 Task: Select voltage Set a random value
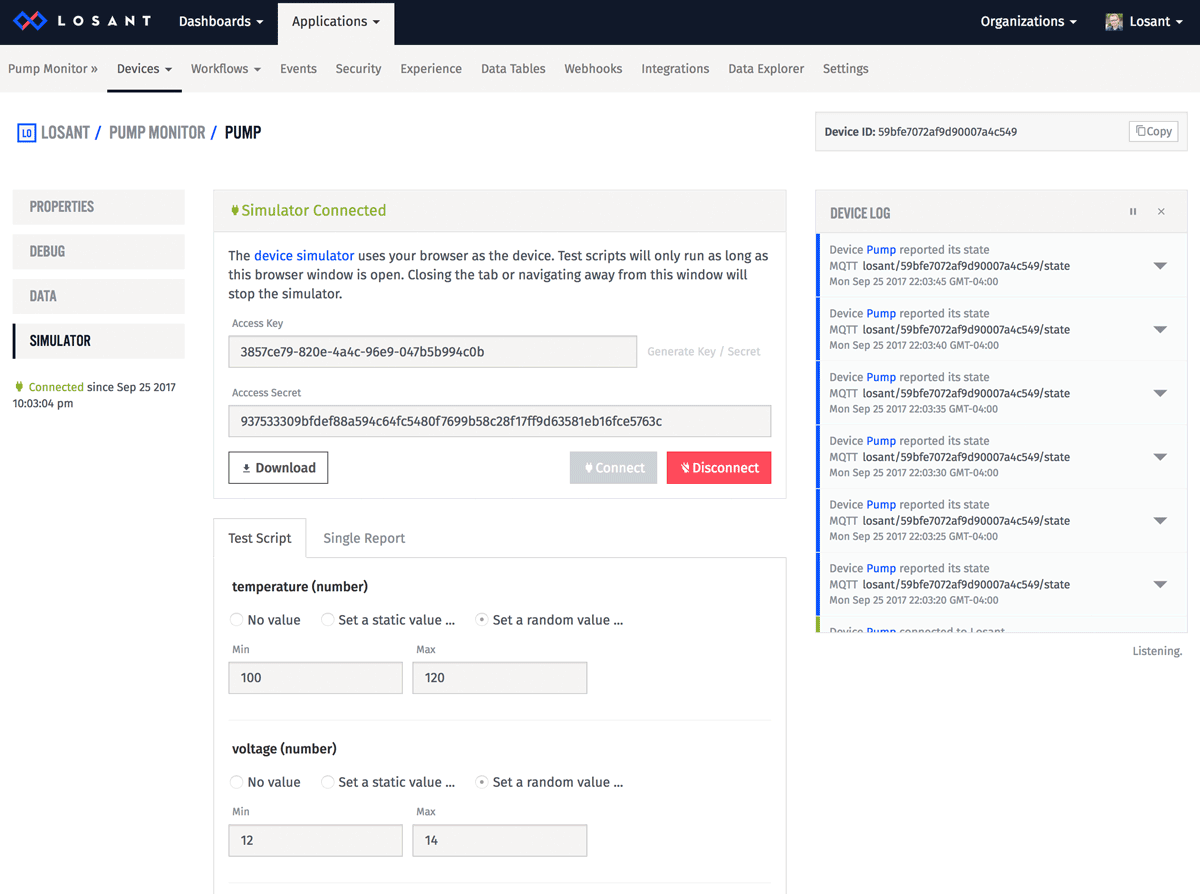pos(482,782)
